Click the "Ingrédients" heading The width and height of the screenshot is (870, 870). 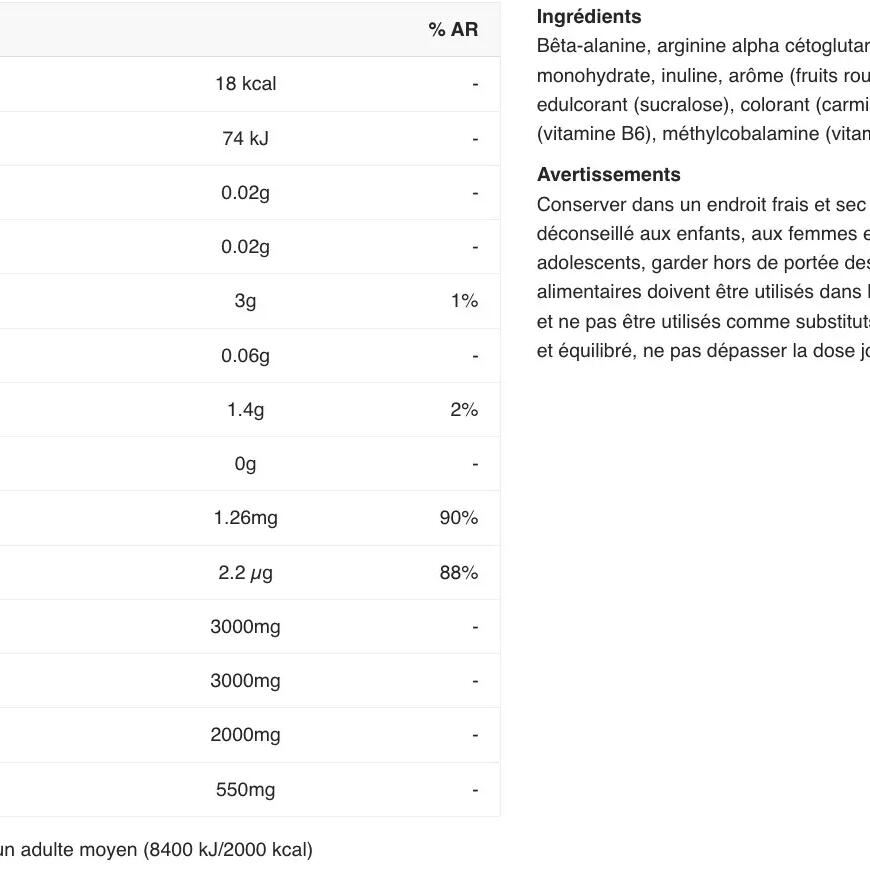click(589, 17)
